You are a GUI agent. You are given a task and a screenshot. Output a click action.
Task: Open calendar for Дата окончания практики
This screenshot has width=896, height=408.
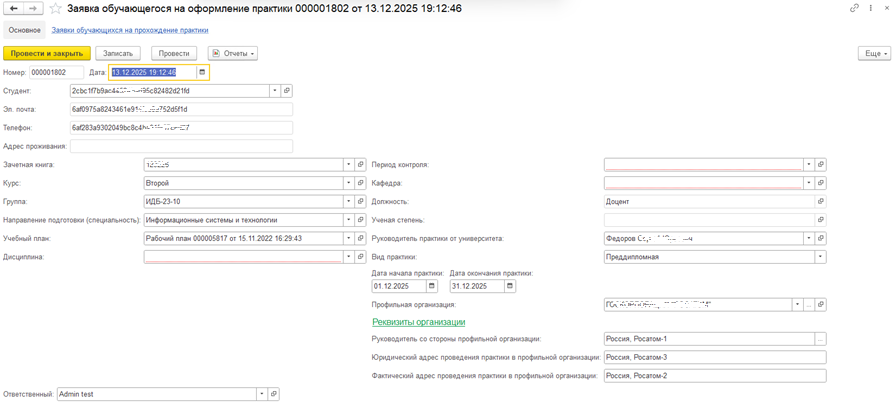[x=510, y=285]
